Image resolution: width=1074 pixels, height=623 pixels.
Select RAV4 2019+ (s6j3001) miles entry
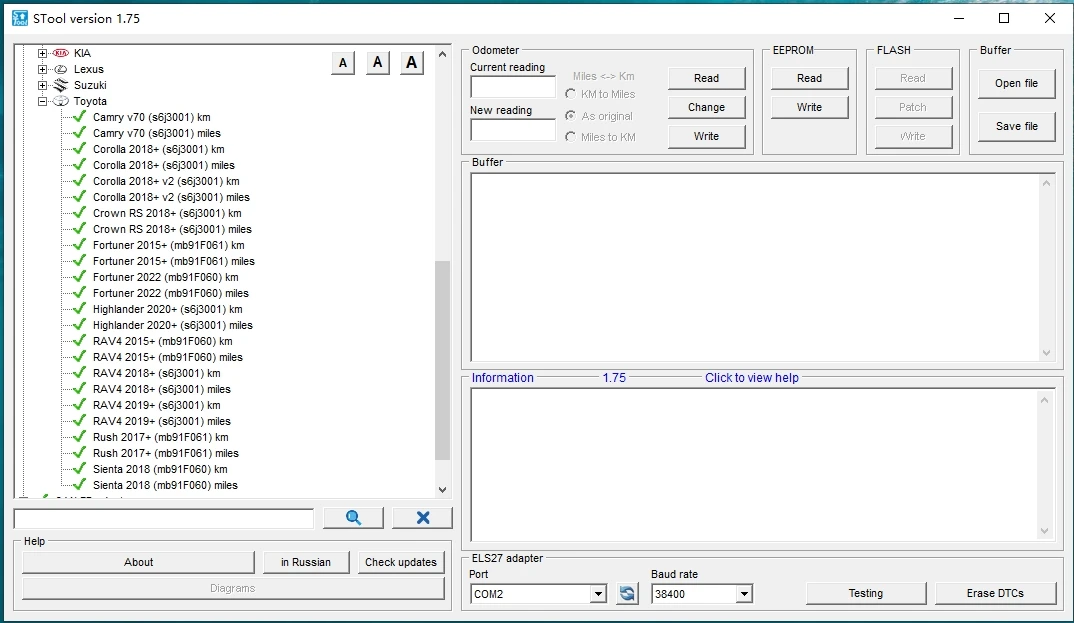pyautogui.click(x=161, y=421)
